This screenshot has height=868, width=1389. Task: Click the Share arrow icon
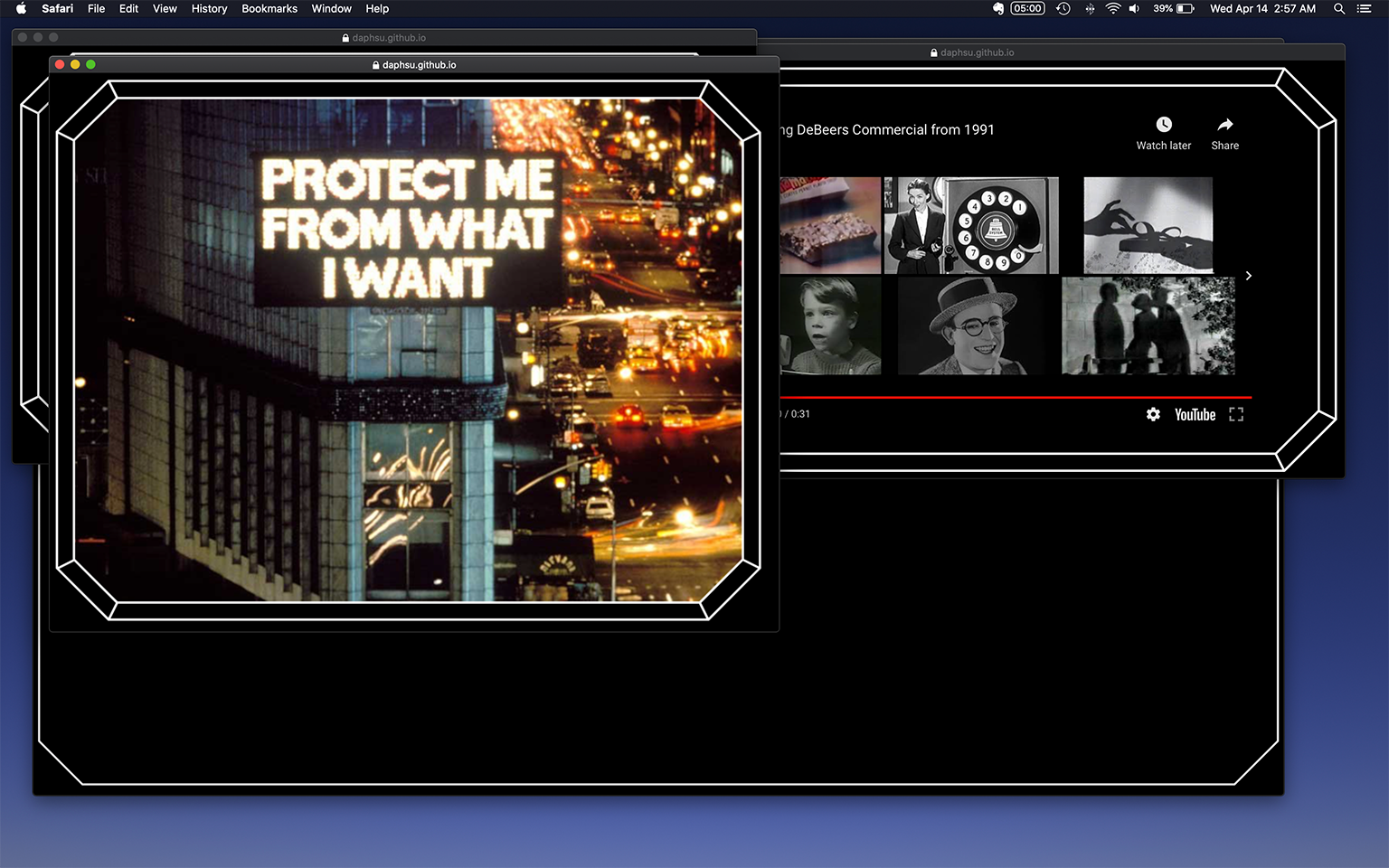[x=1225, y=125]
